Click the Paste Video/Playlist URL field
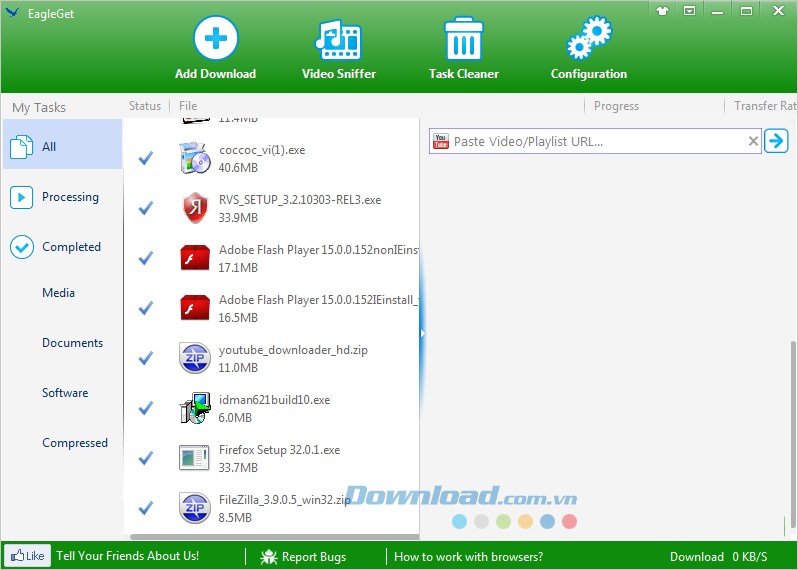The image size is (798, 570). (595, 142)
